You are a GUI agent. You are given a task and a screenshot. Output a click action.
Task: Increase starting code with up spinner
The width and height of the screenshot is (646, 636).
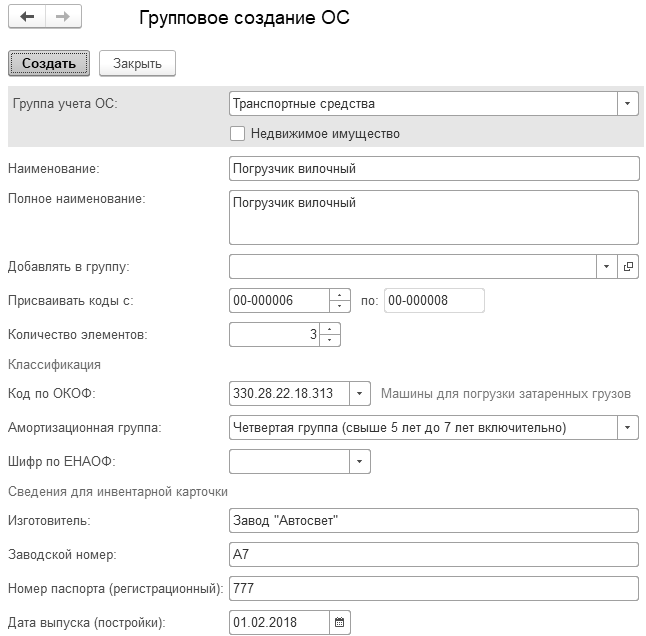(340, 295)
